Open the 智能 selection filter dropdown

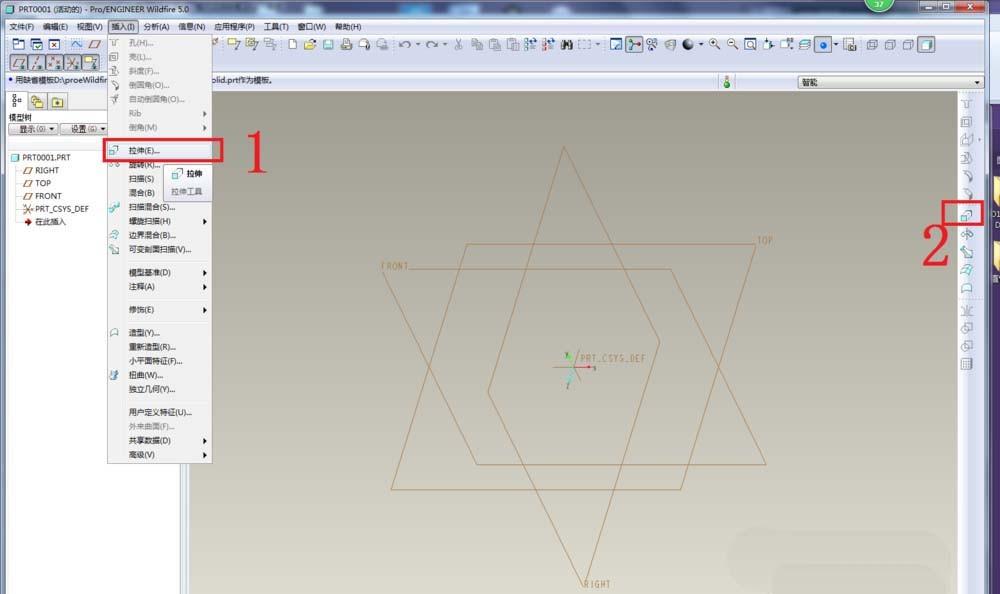tap(890, 82)
